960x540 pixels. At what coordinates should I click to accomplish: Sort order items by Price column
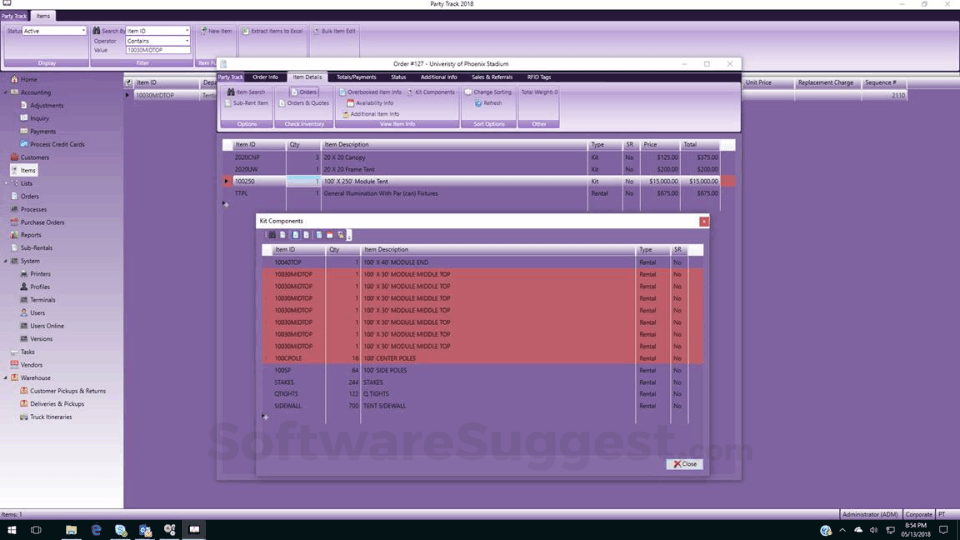coord(659,144)
